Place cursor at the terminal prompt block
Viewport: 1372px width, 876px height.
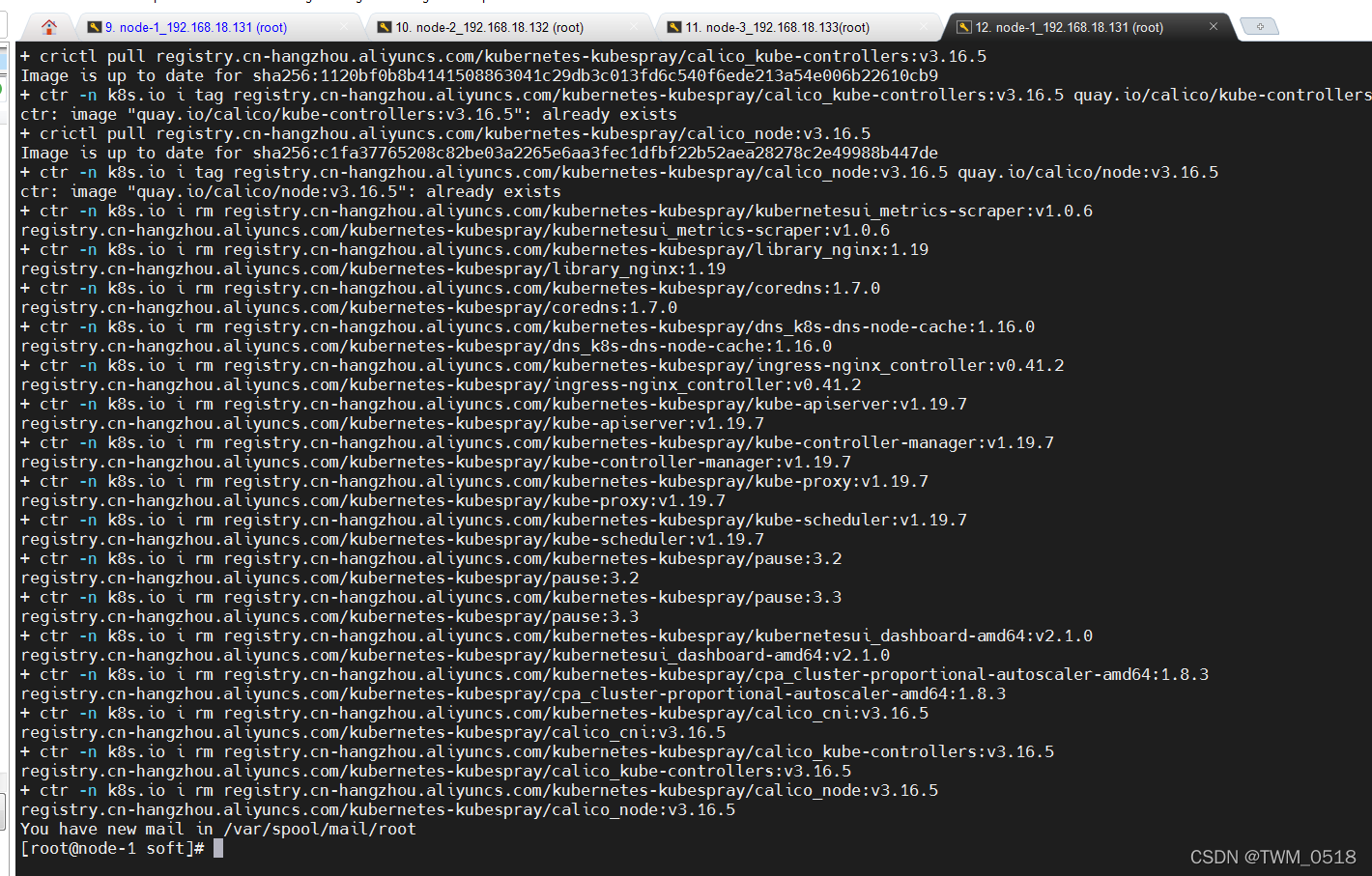coord(218,848)
